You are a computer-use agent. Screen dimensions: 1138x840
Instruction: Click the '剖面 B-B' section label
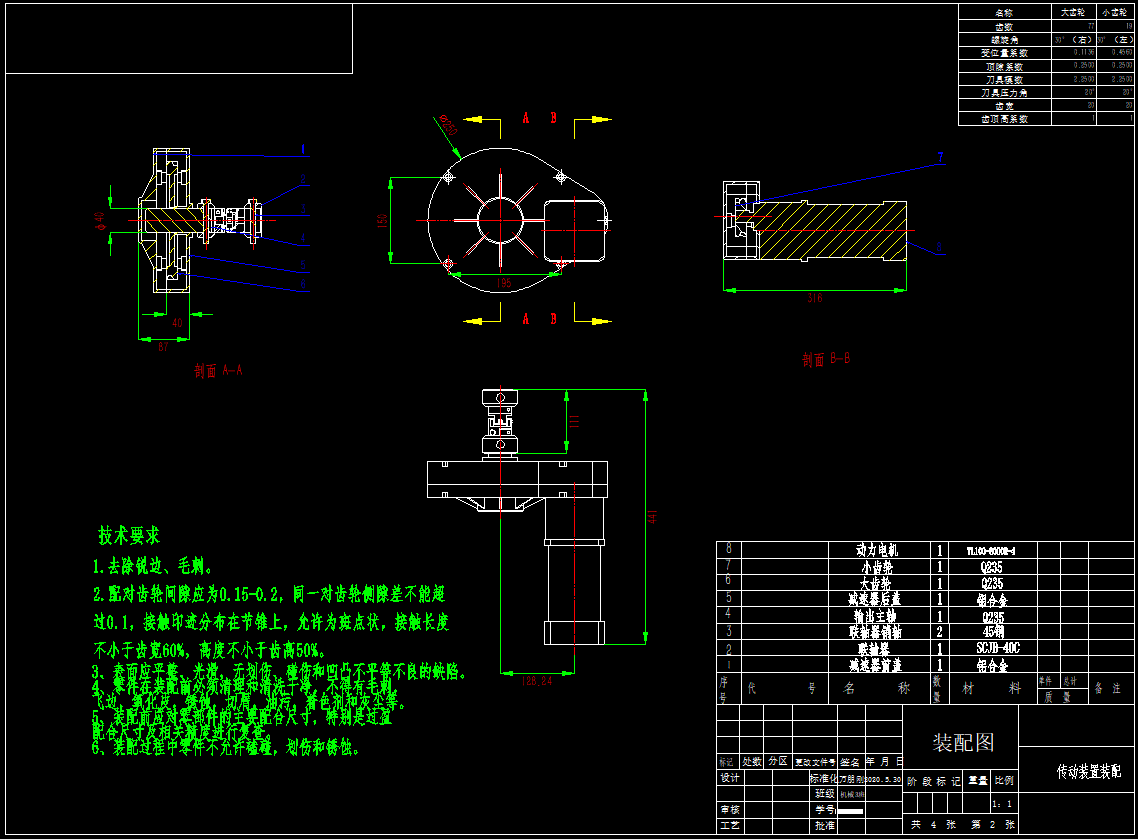[826, 359]
